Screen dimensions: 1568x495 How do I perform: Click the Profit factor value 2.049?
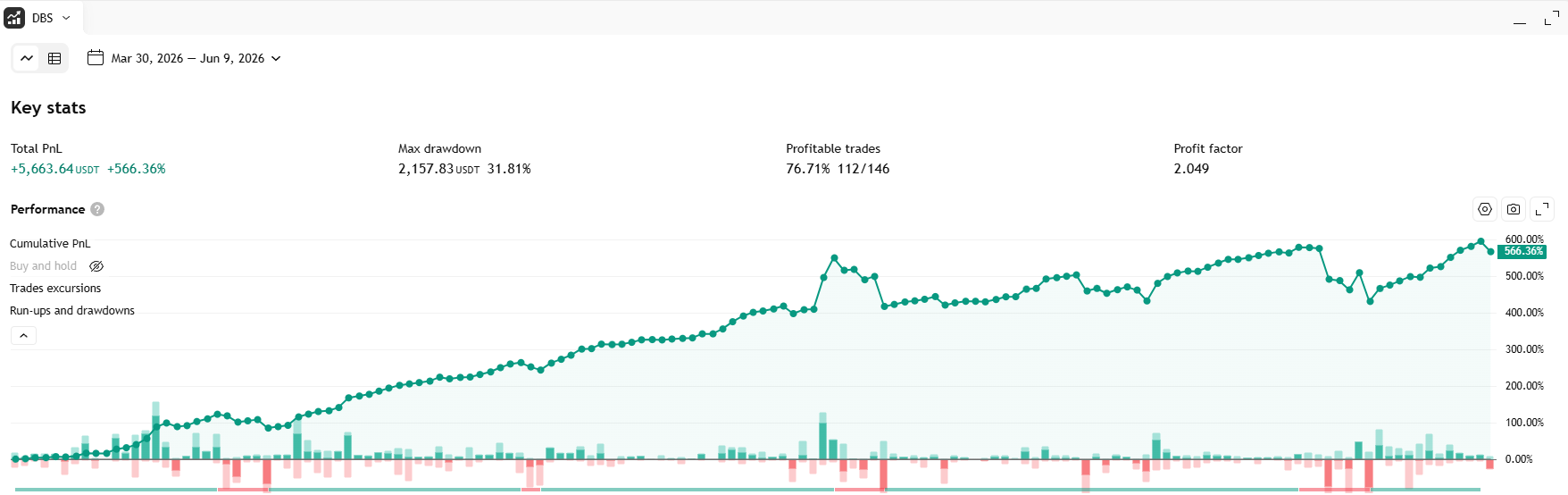coord(1191,169)
